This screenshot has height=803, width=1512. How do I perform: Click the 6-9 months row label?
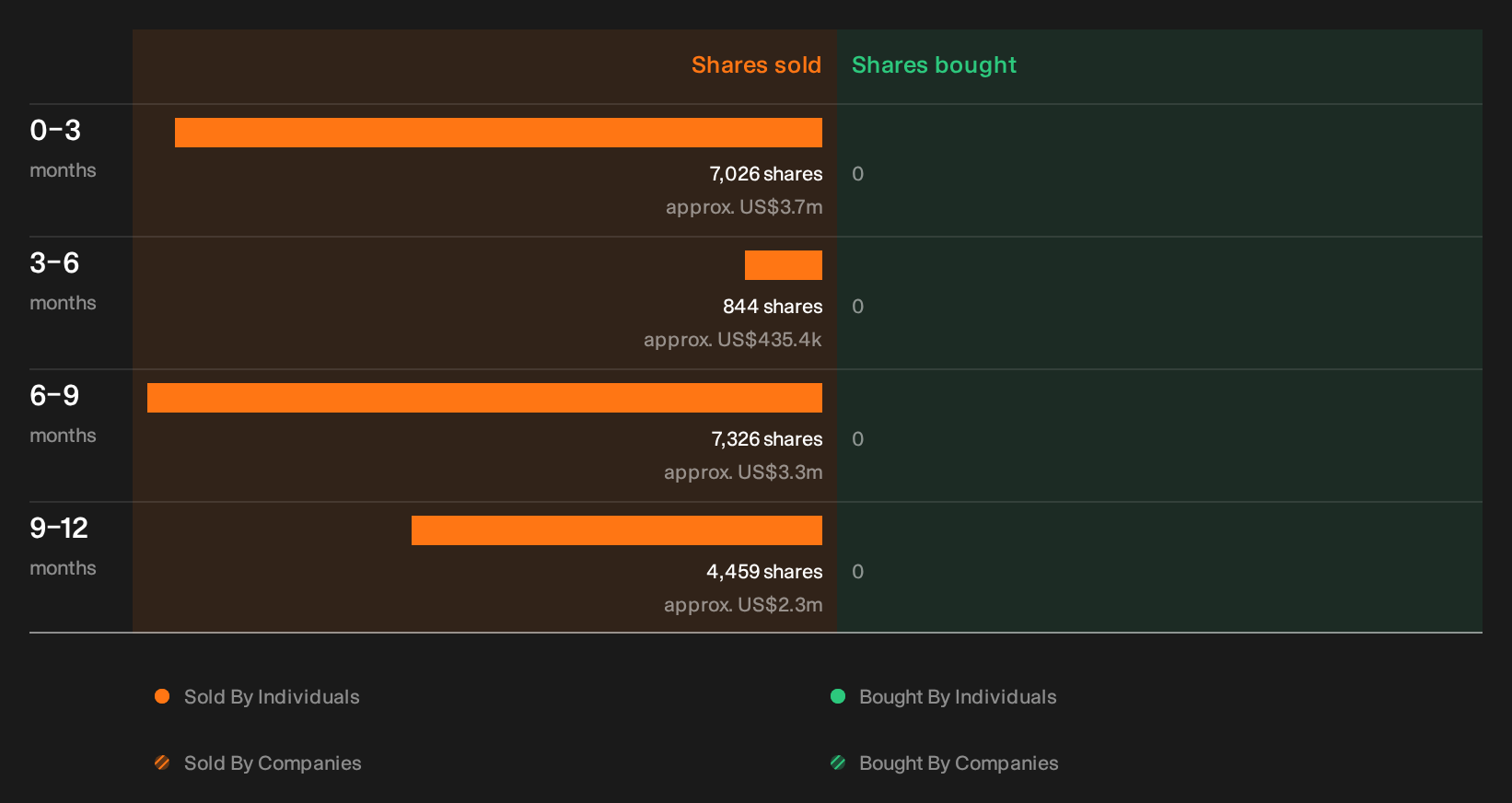coord(63,413)
